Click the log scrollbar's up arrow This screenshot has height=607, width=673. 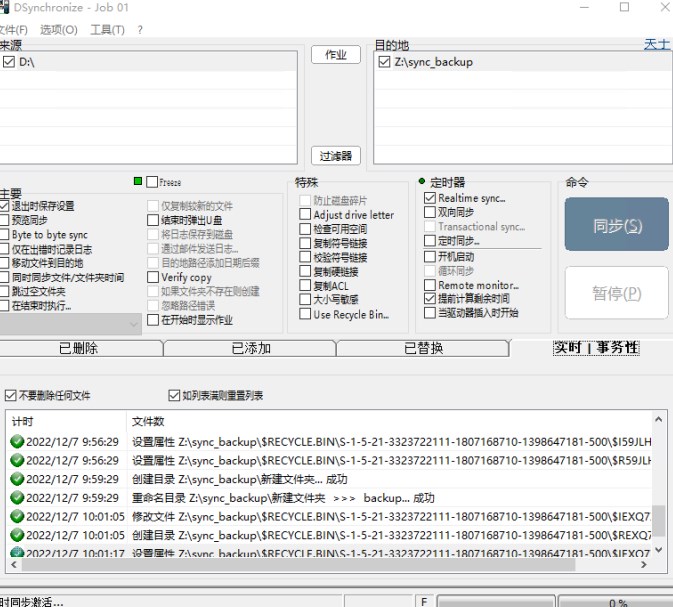[659, 418]
